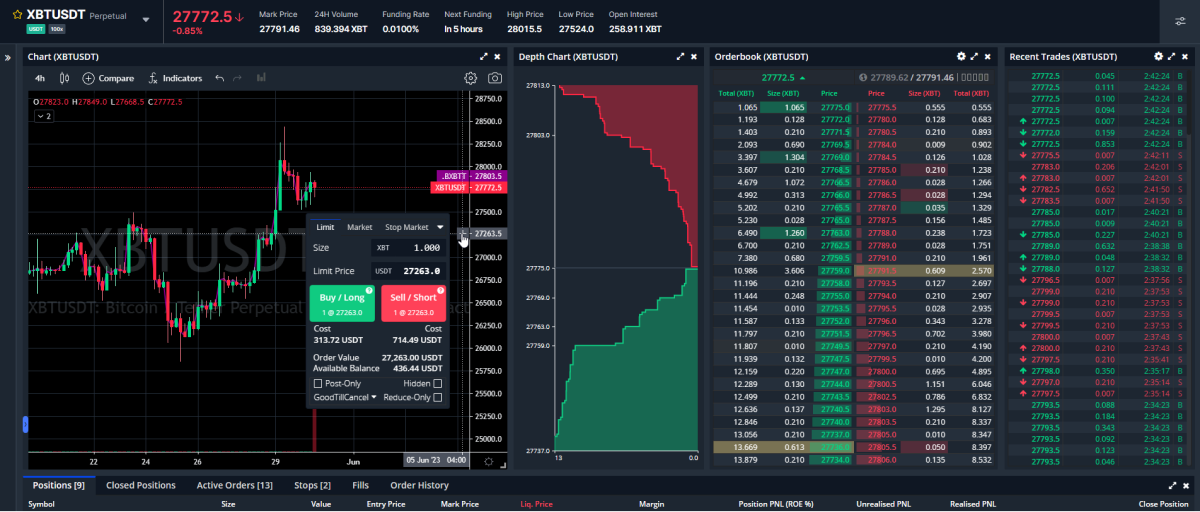Place a Buy / Long order

[342, 303]
